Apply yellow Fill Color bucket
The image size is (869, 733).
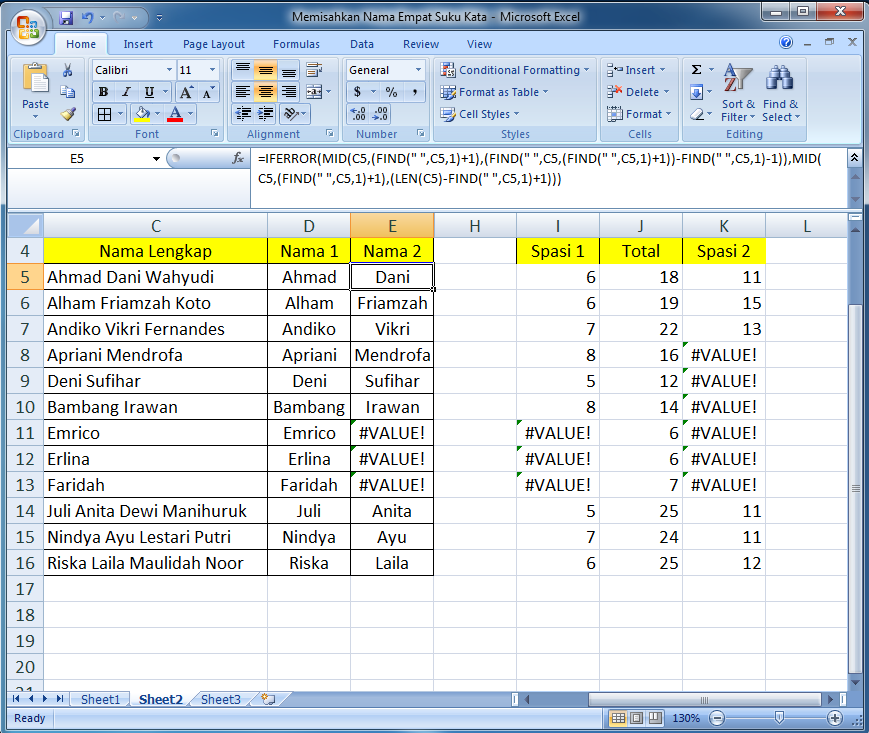tap(142, 114)
